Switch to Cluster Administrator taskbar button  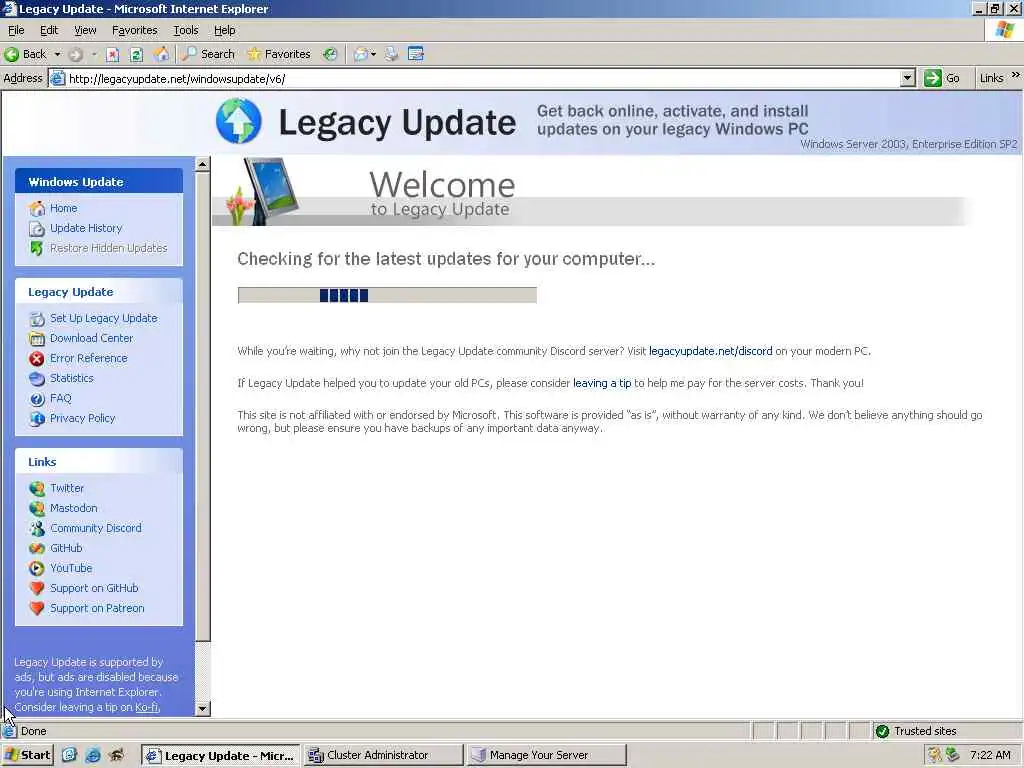click(x=383, y=755)
